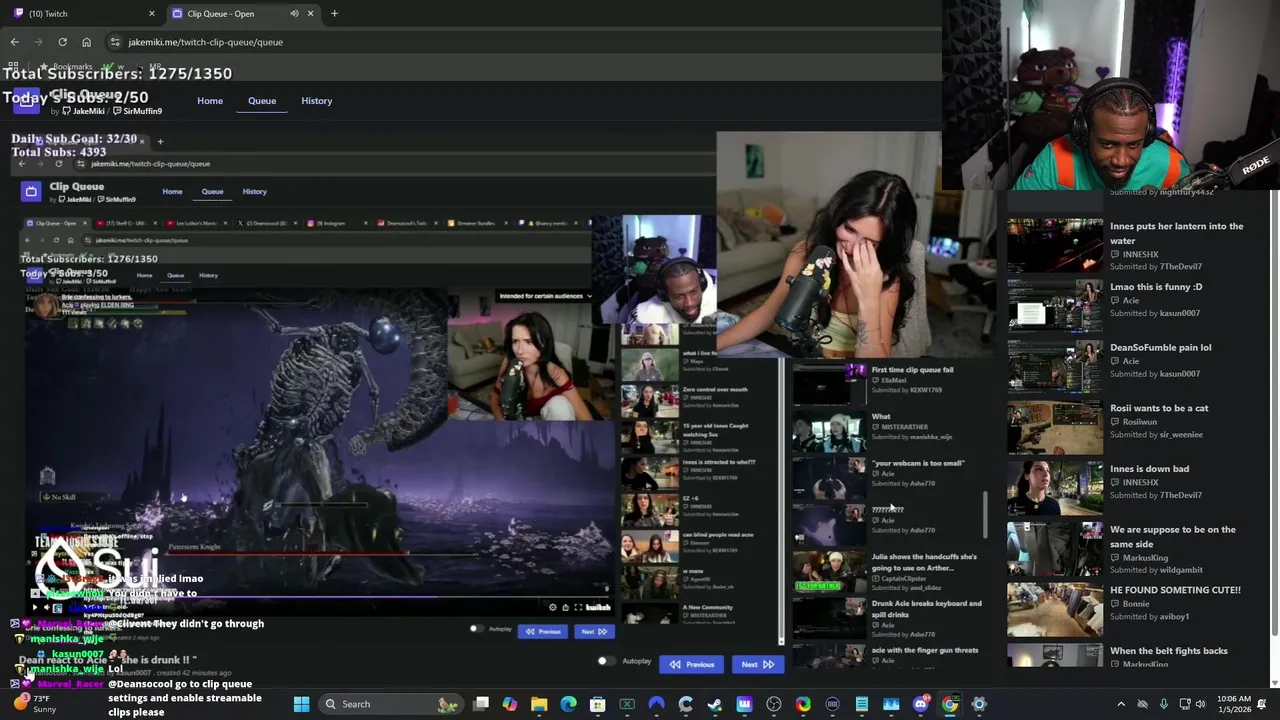Reload the jakemiki.me page
Image resolution: width=1280 pixels, height=720 pixels.
62,42
